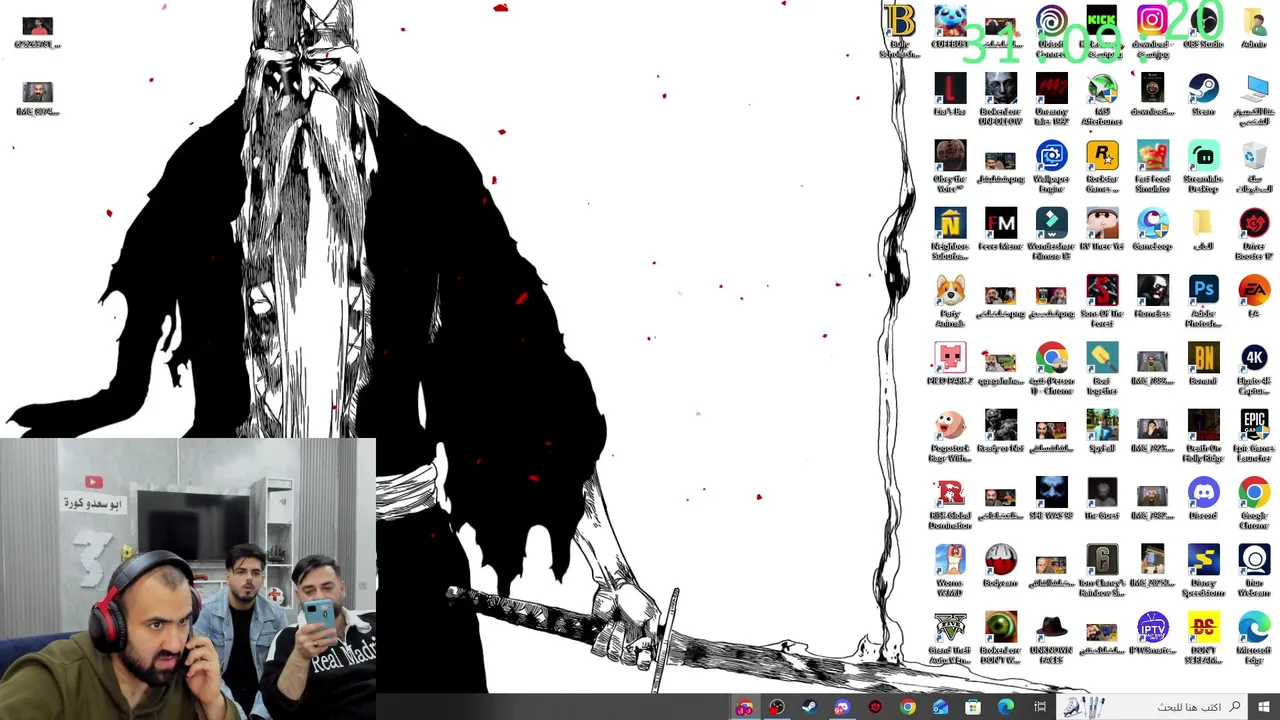Launch the Worms W.M.D shortcut
Viewport: 1280px width, 720px height.
(950, 570)
